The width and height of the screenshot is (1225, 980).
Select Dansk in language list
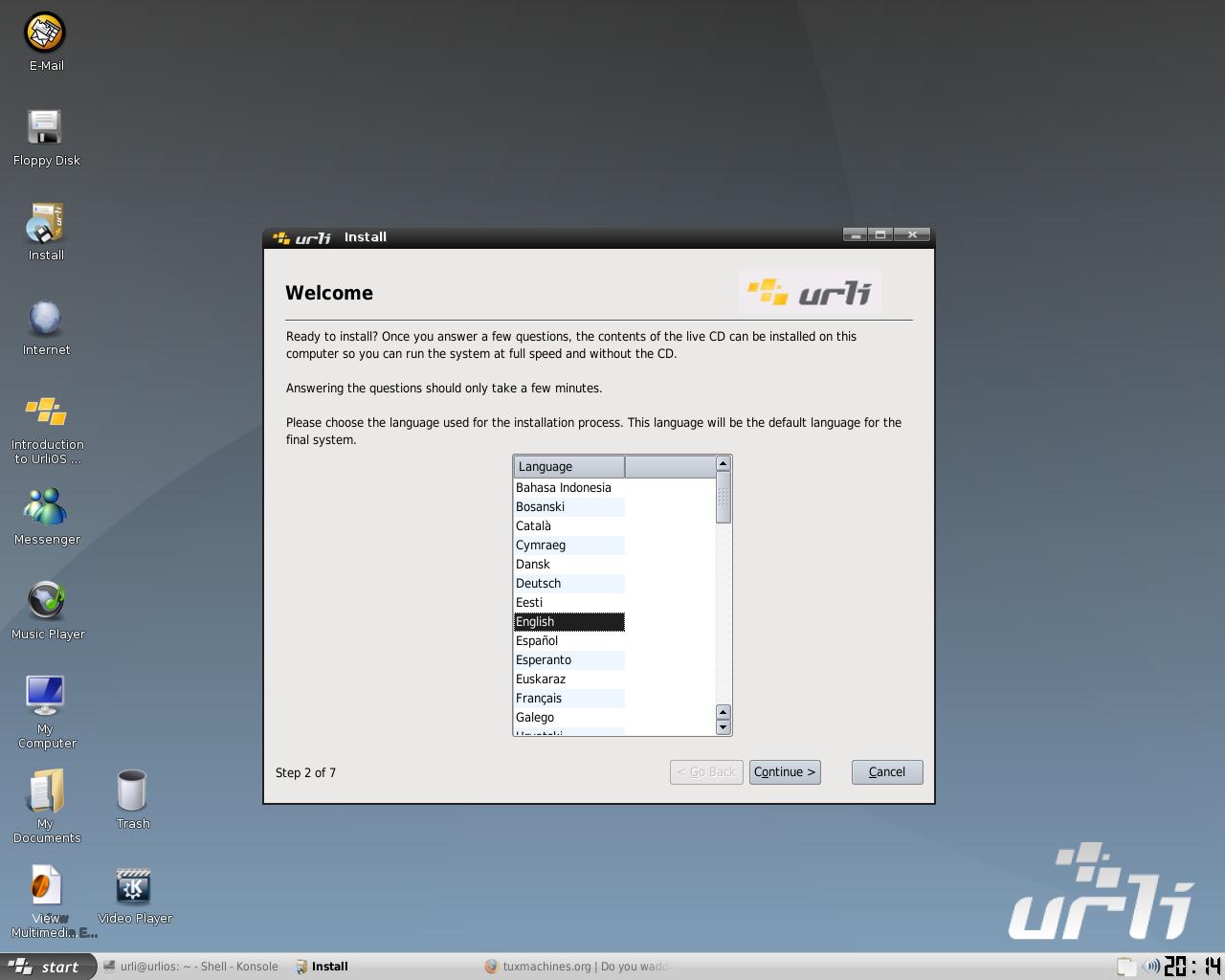pos(568,565)
